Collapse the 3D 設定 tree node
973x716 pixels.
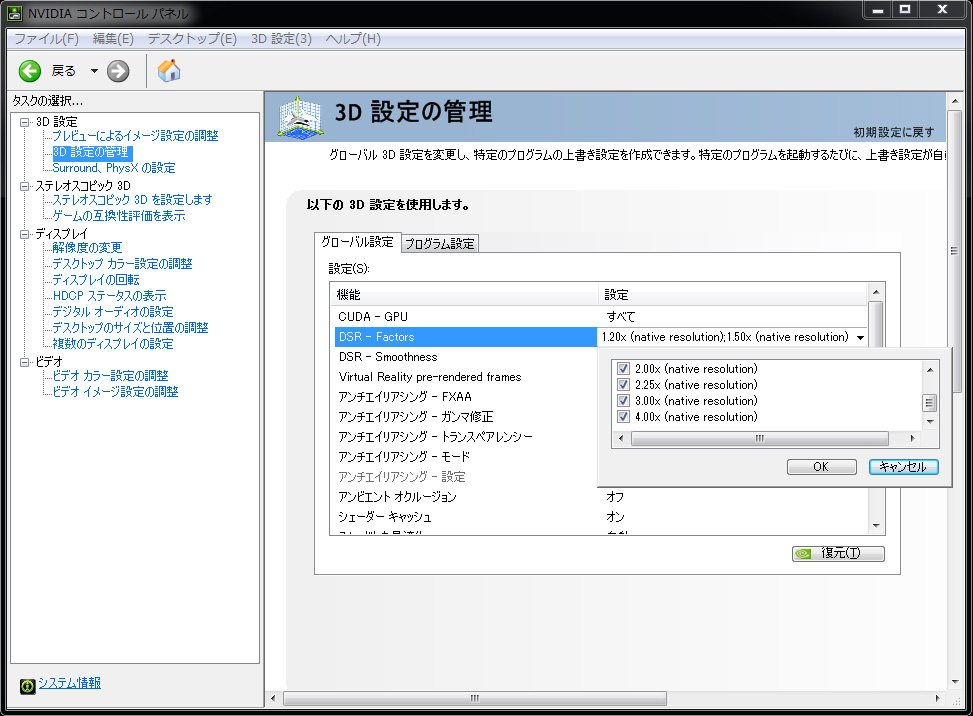(x=25, y=122)
